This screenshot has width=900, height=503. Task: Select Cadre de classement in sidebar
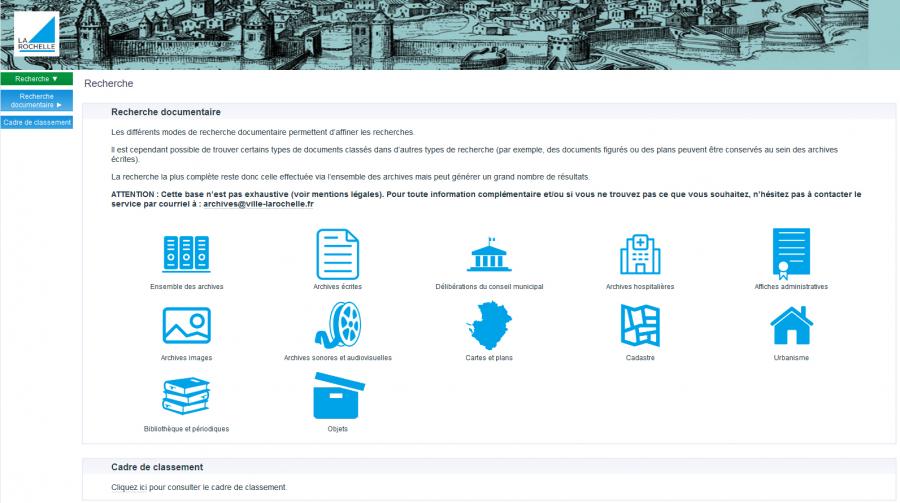pos(36,122)
